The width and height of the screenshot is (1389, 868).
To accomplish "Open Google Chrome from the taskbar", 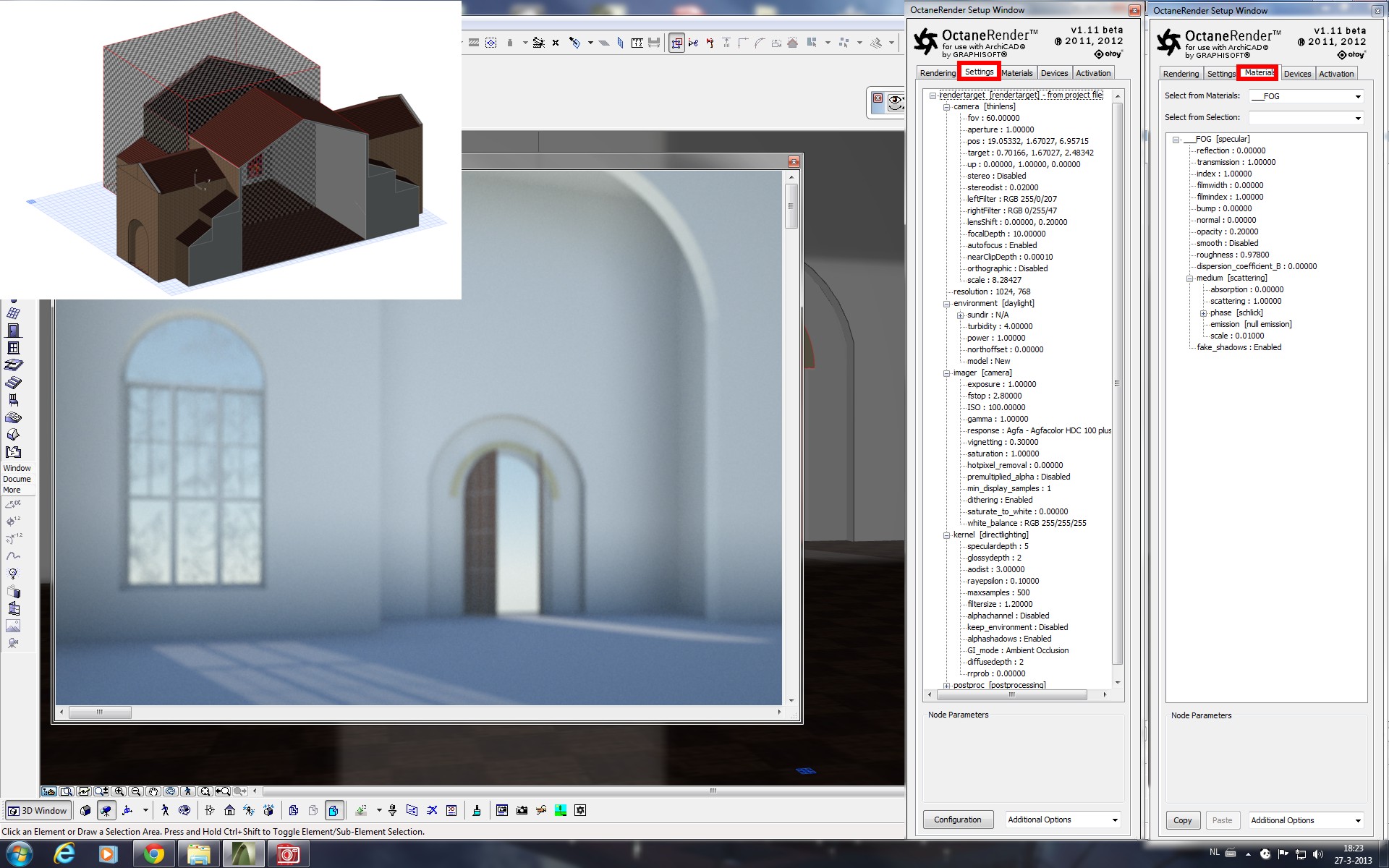I will click(153, 854).
